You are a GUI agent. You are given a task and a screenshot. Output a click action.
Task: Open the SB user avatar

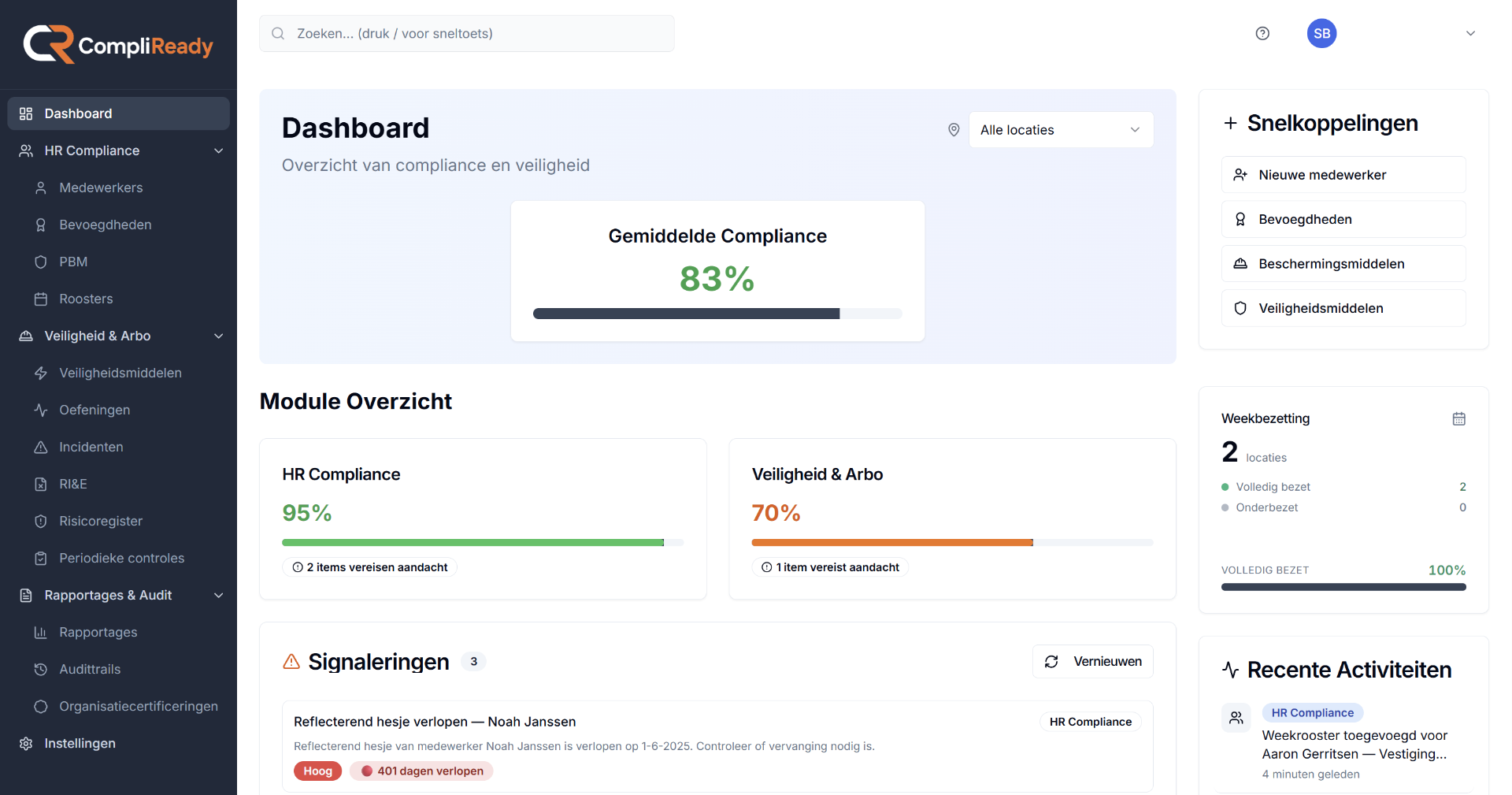click(1321, 33)
